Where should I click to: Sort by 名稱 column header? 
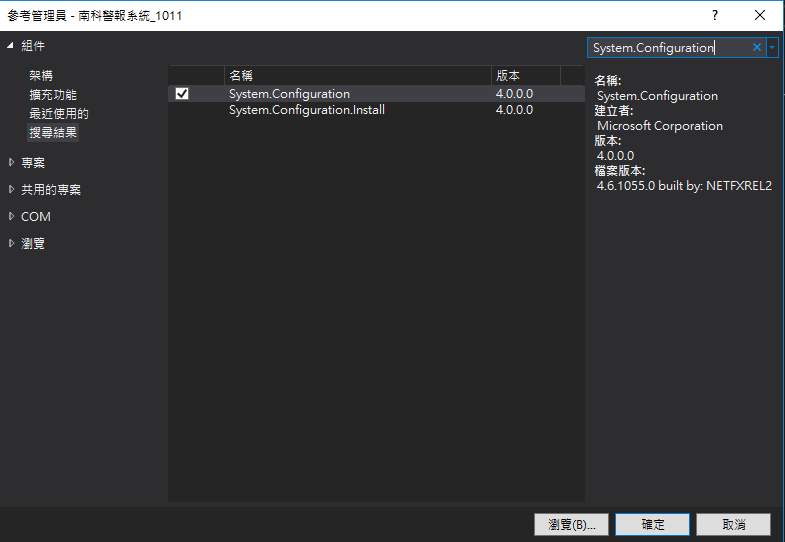pos(356,76)
